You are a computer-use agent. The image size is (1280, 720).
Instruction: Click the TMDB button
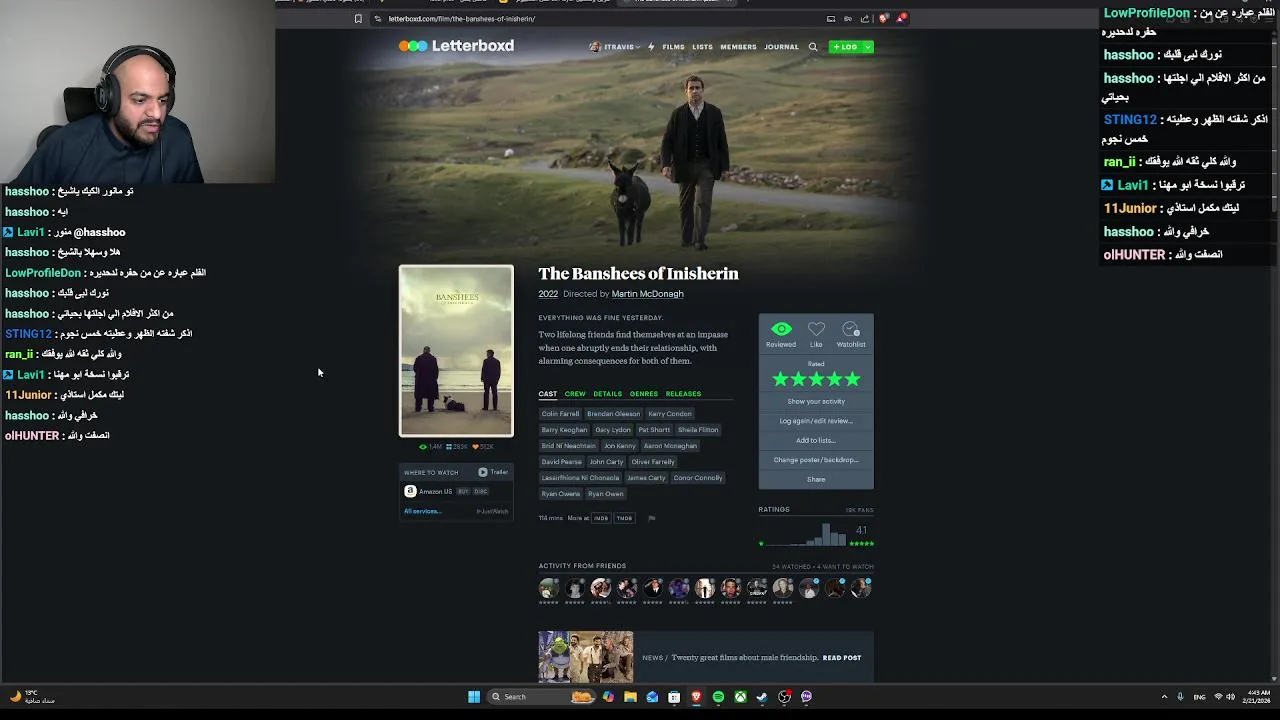(x=624, y=518)
